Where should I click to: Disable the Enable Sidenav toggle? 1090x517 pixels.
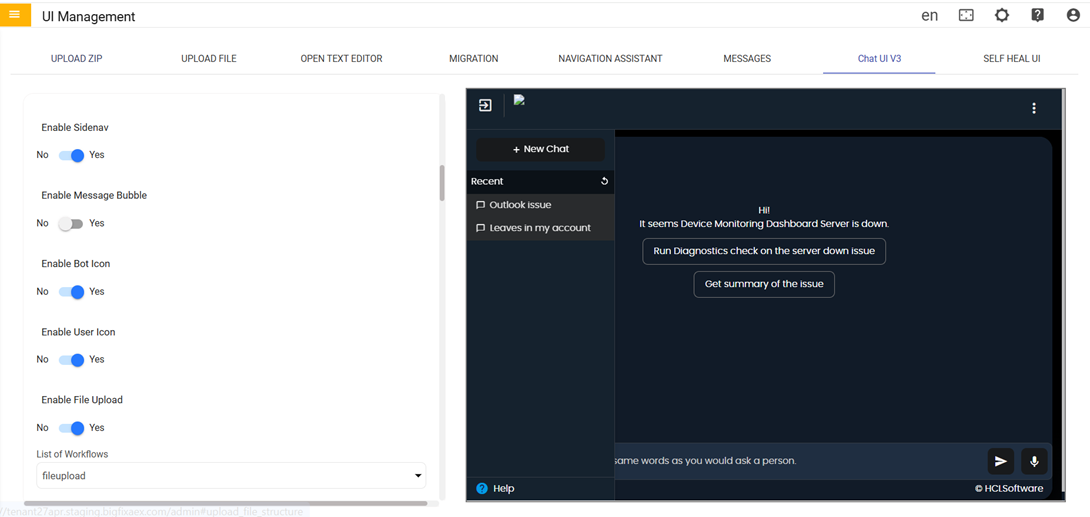coord(71,155)
